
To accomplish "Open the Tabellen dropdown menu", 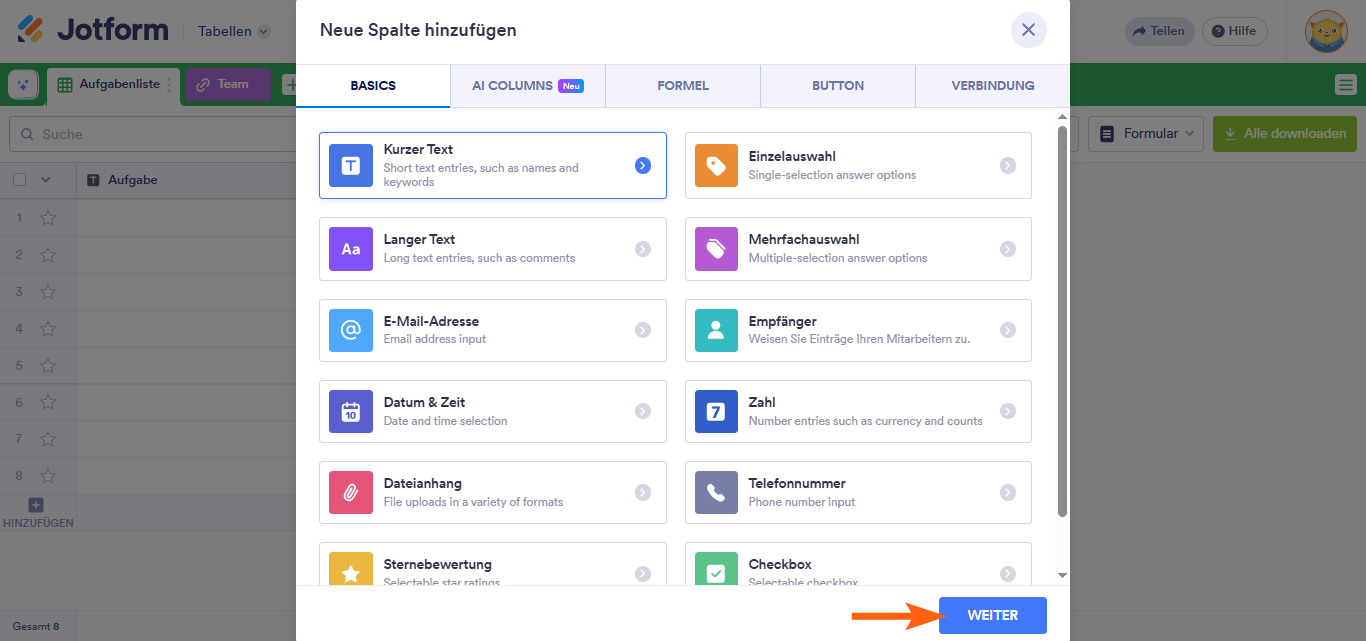I will [x=234, y=31].
